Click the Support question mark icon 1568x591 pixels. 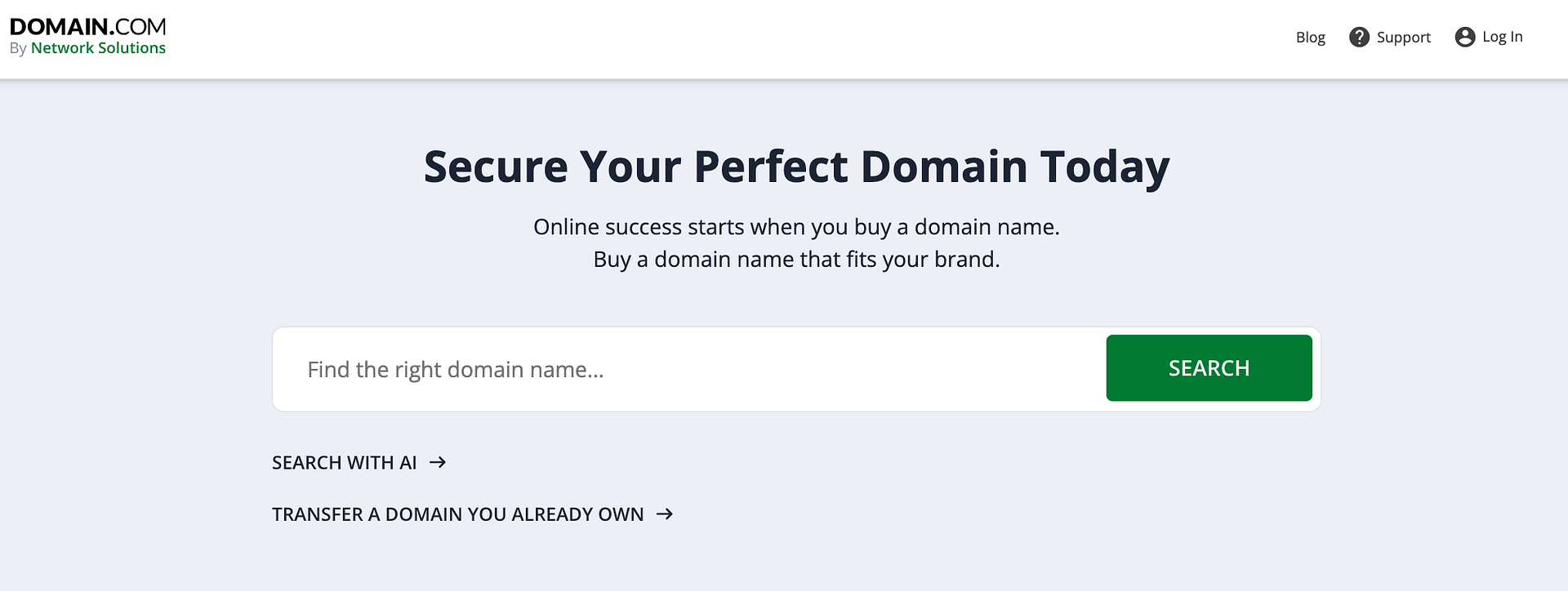click(1359, 38)
